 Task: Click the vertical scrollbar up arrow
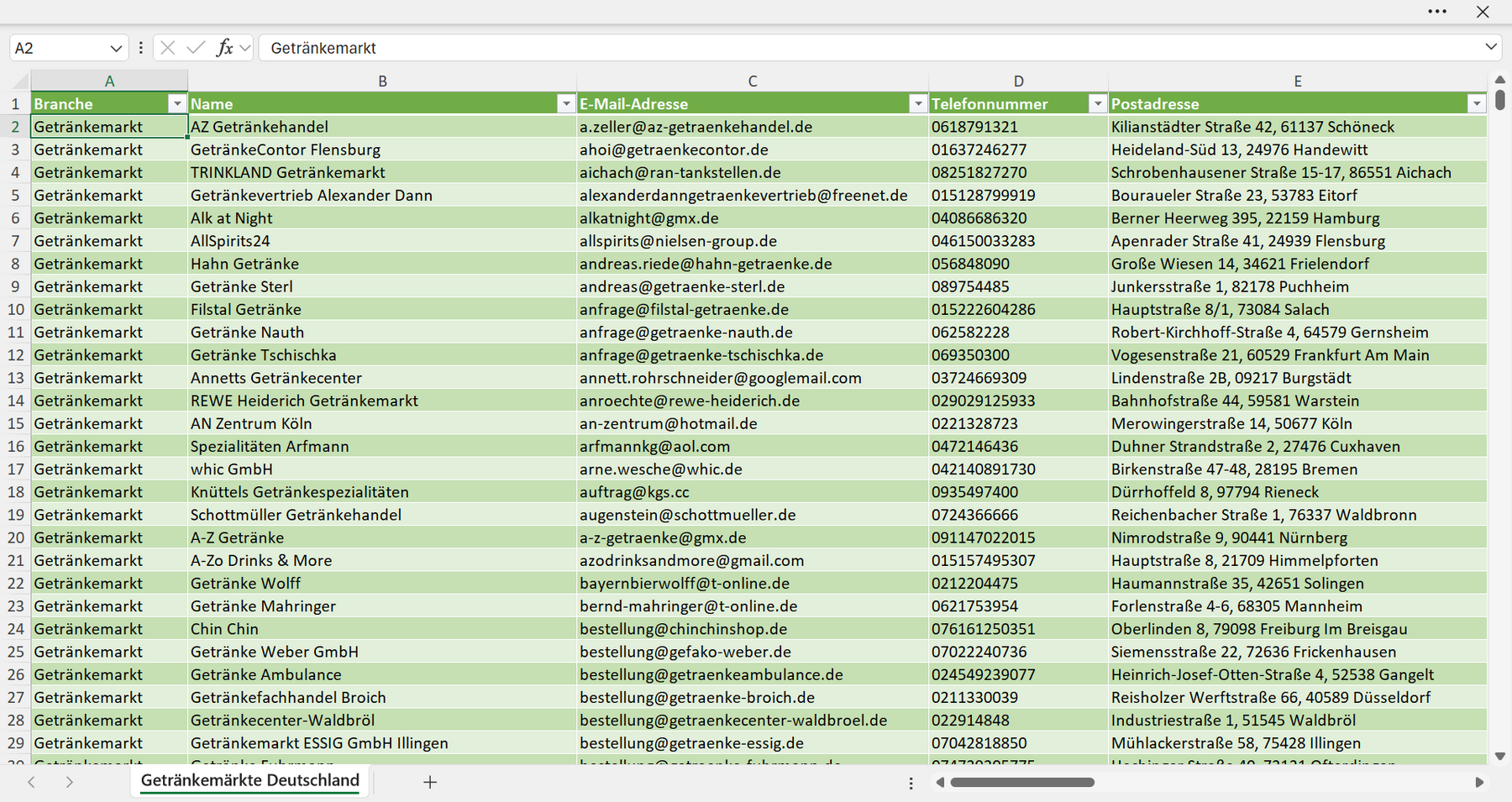click(1500, 79)
